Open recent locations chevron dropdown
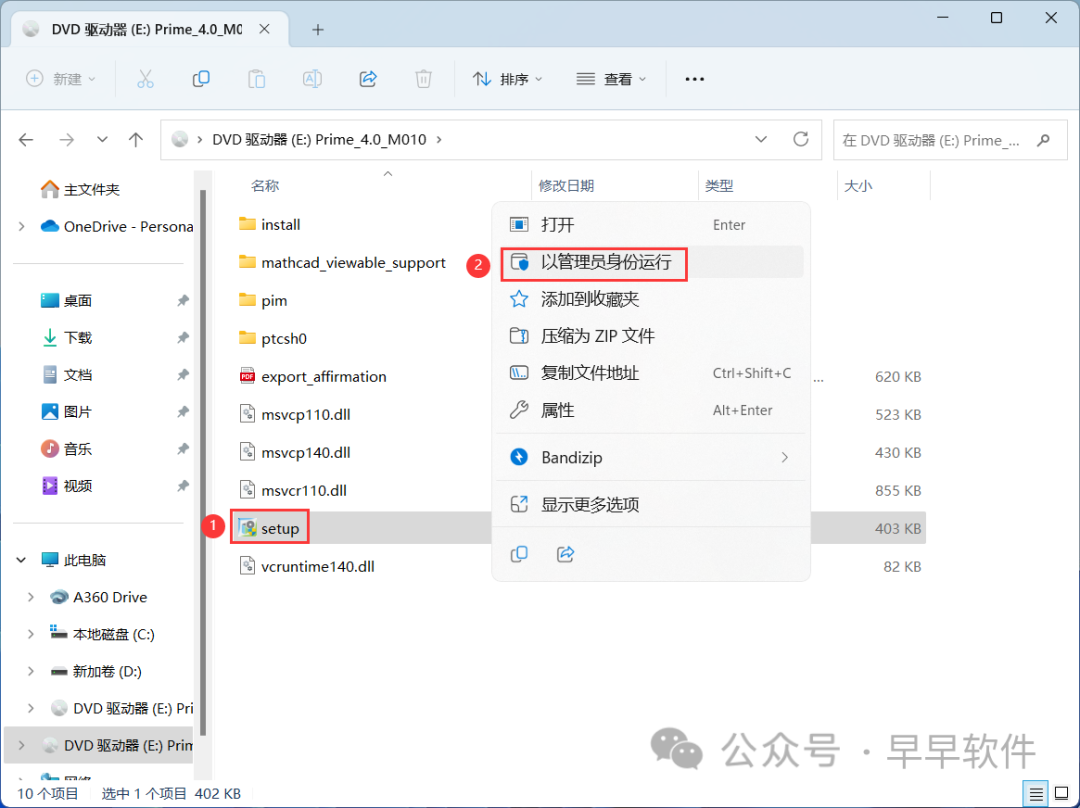The image size is (1080, 808). coord(102,140)
